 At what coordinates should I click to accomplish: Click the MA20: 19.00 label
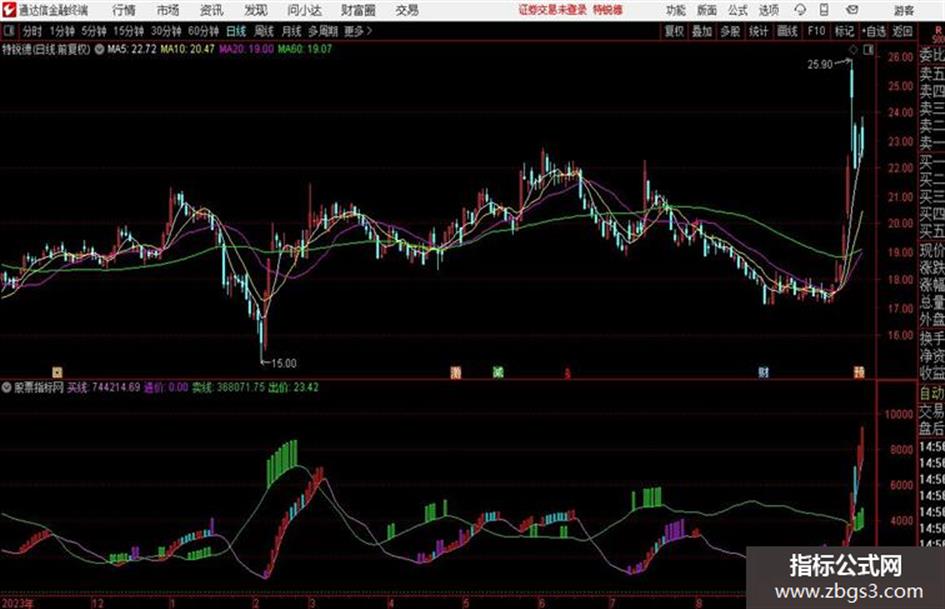[246, 49]
